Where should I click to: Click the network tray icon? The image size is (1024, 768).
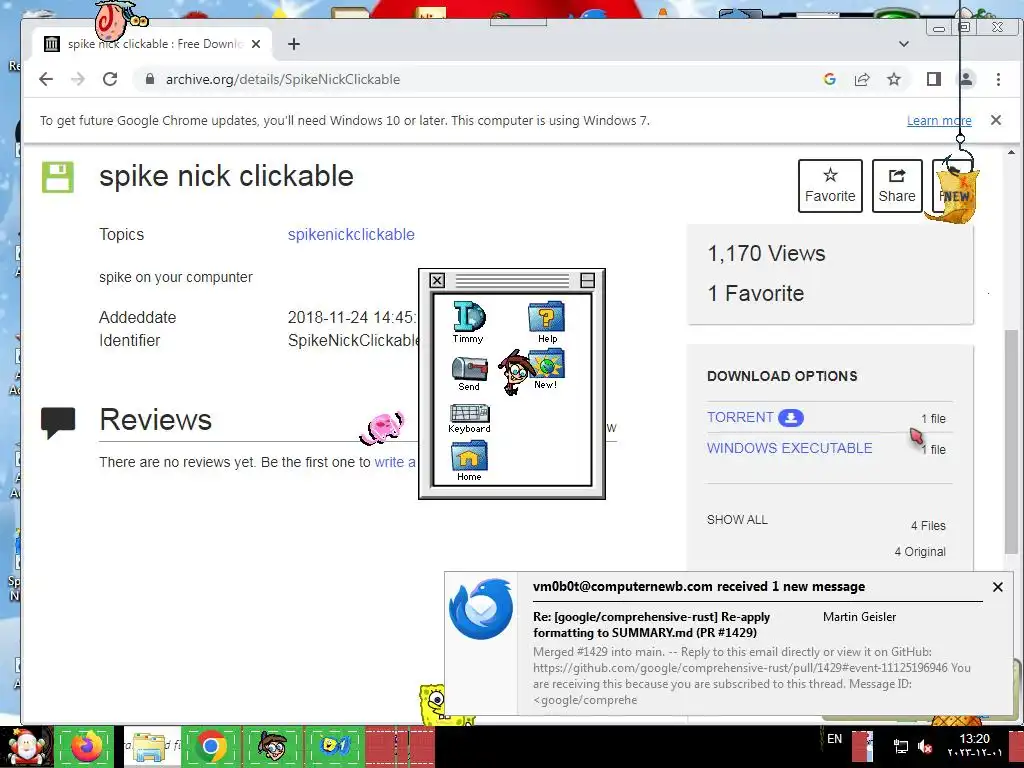(901, 746)
